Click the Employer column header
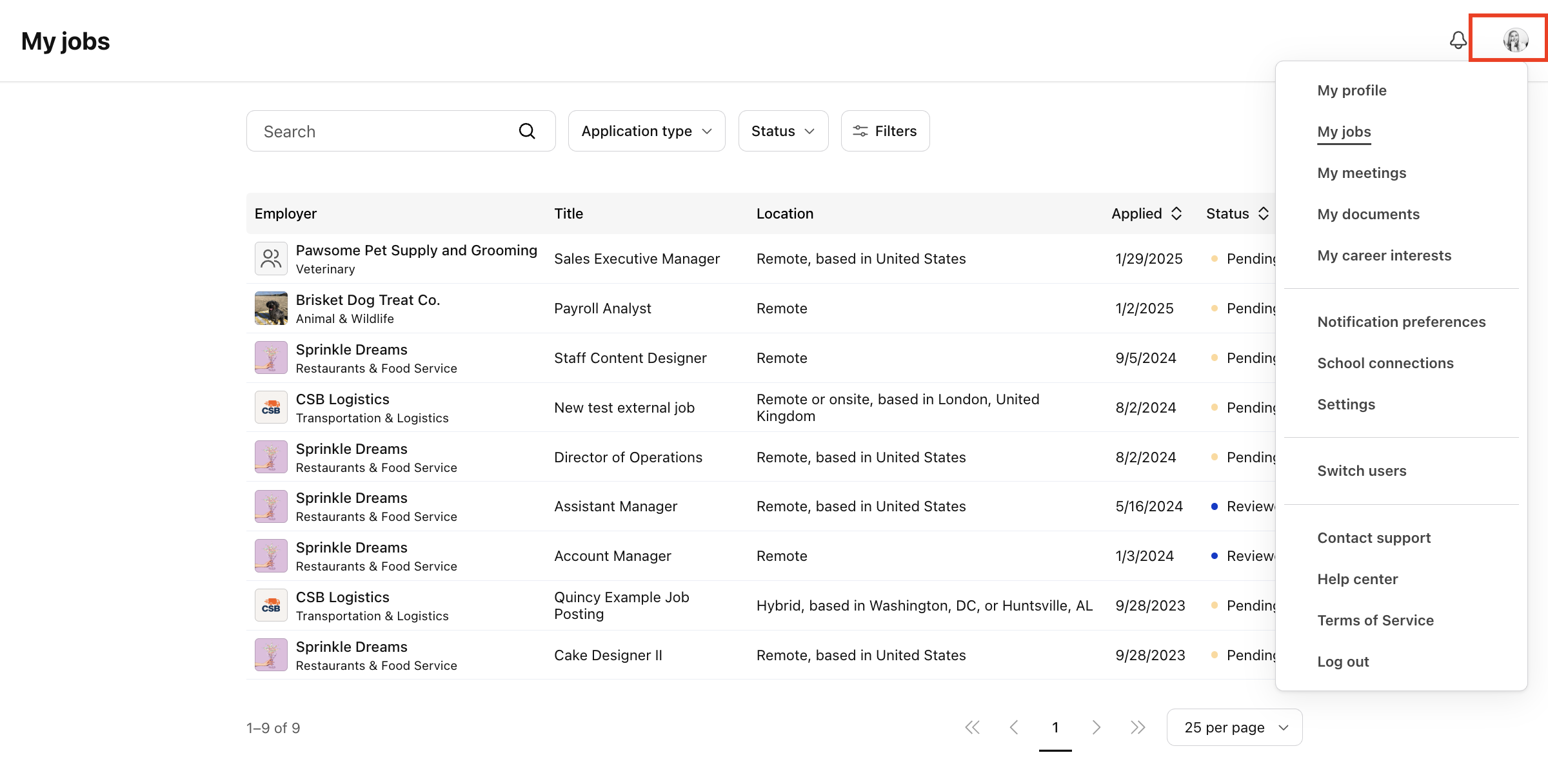 286,213
